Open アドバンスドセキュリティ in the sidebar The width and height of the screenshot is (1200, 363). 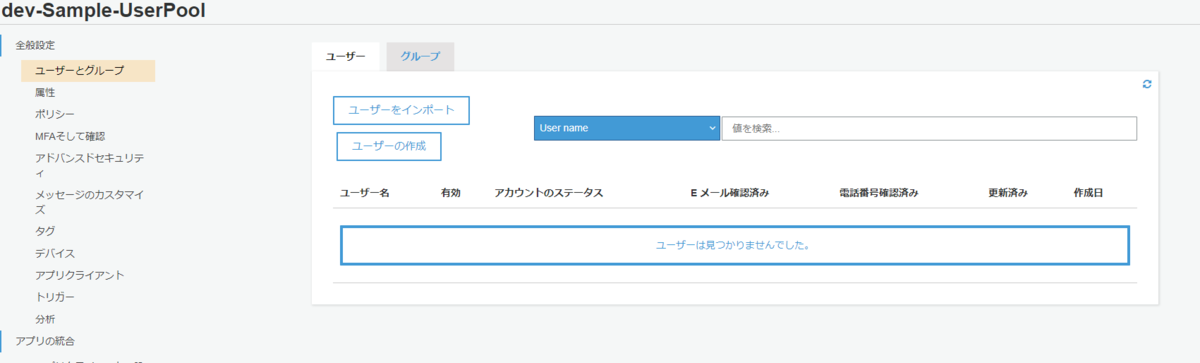tap(90, 165)
